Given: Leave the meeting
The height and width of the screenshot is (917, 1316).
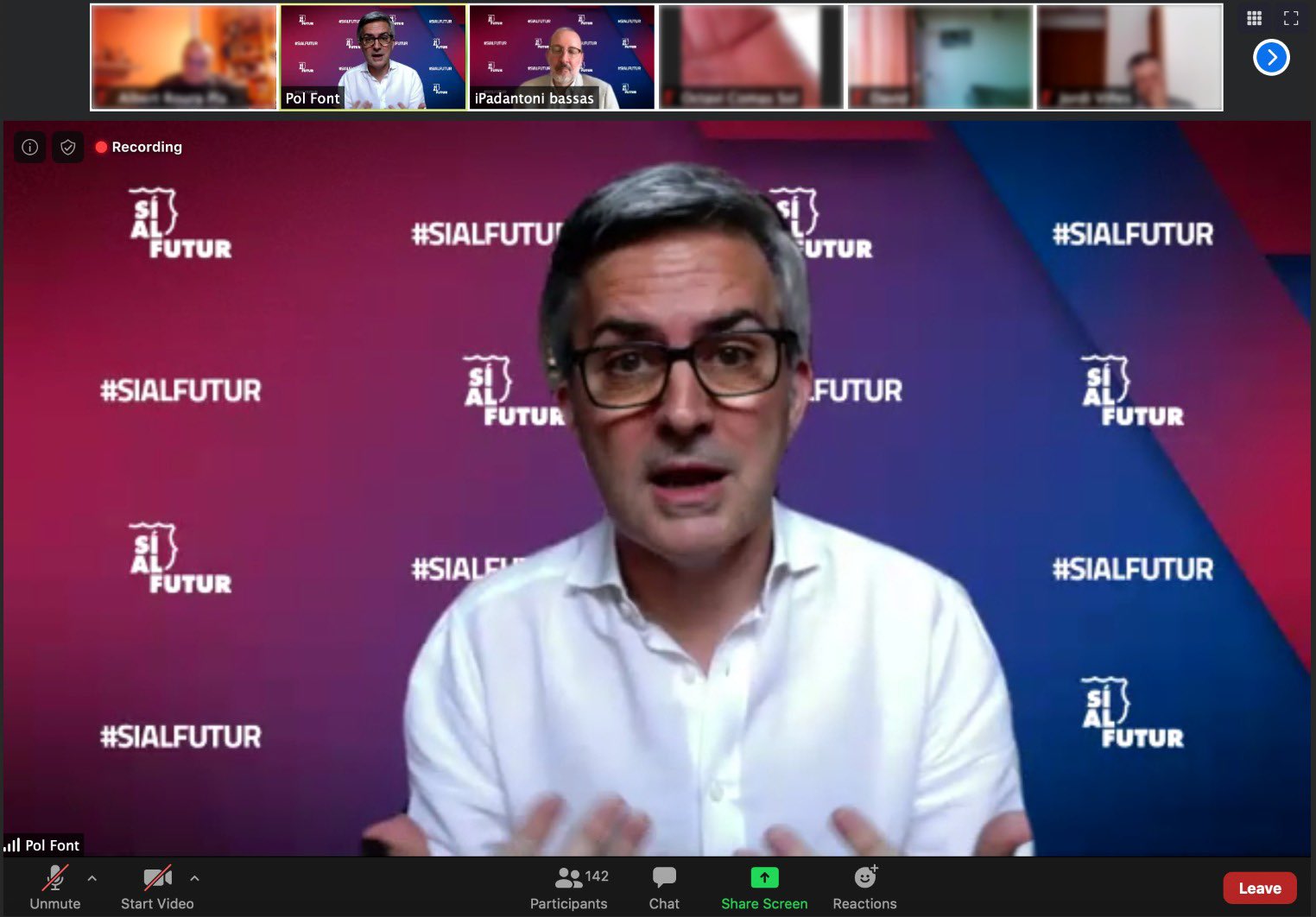Looking at the screenshot, I should point(1260,888).
